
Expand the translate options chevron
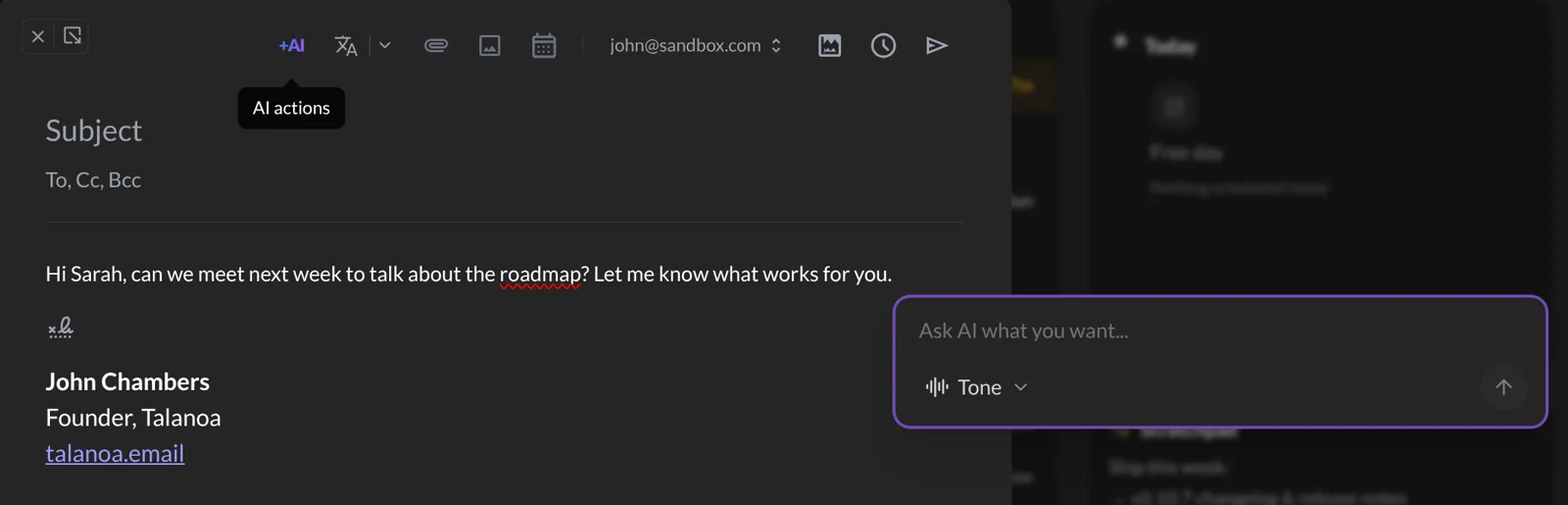click(x=385, y=45)
